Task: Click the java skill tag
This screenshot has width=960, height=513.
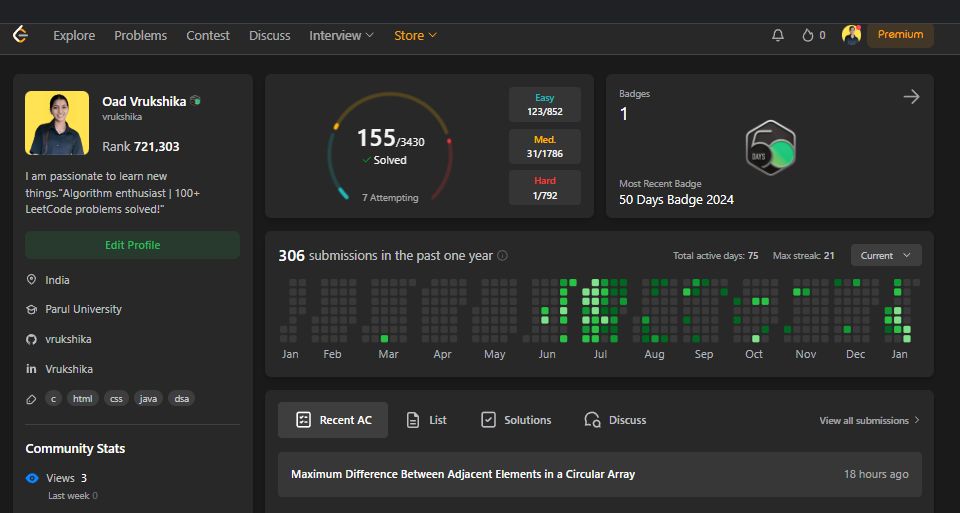Action: 148,399
